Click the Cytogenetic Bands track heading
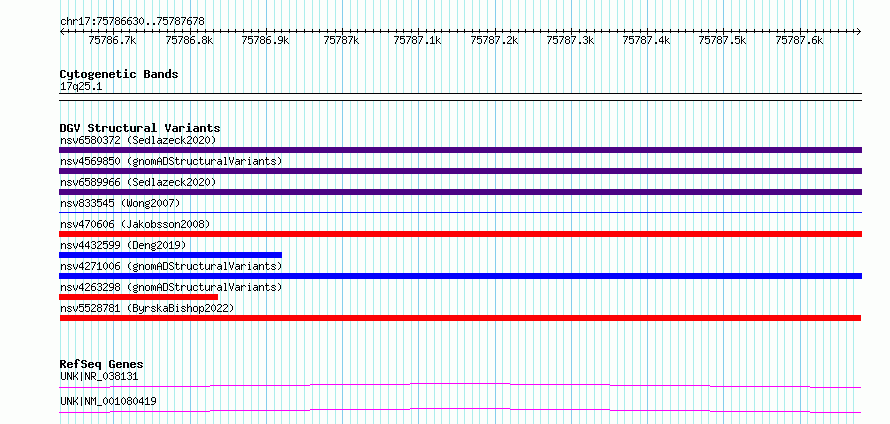 (119, 74)
